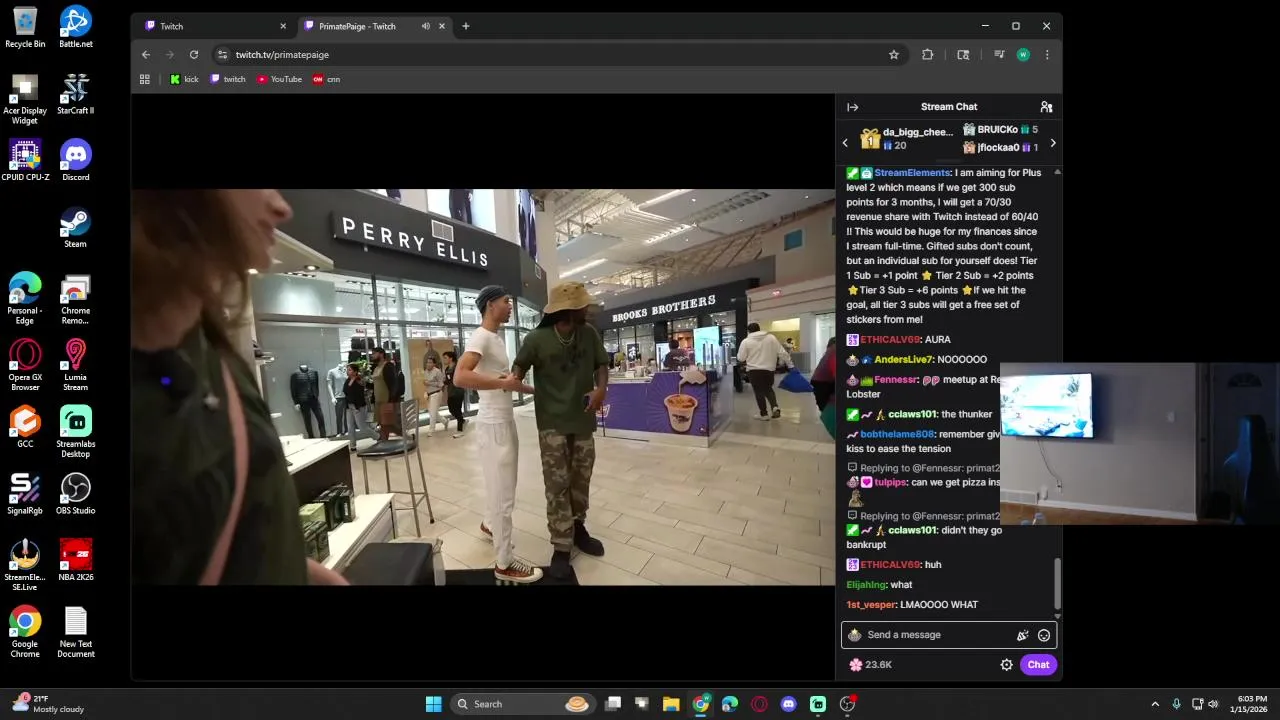1280x720 pixels.
Task: Show next gift leaderboard entries
Action: (1052, 143)
